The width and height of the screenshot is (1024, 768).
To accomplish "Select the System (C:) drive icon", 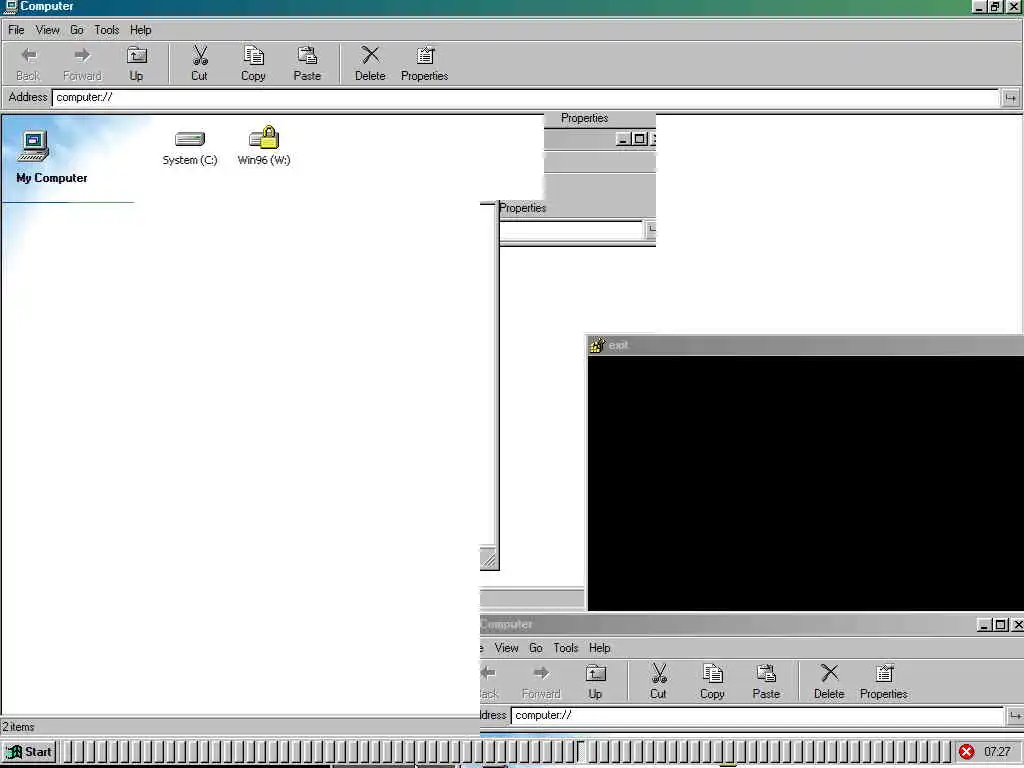I will (x=189, y=139).
